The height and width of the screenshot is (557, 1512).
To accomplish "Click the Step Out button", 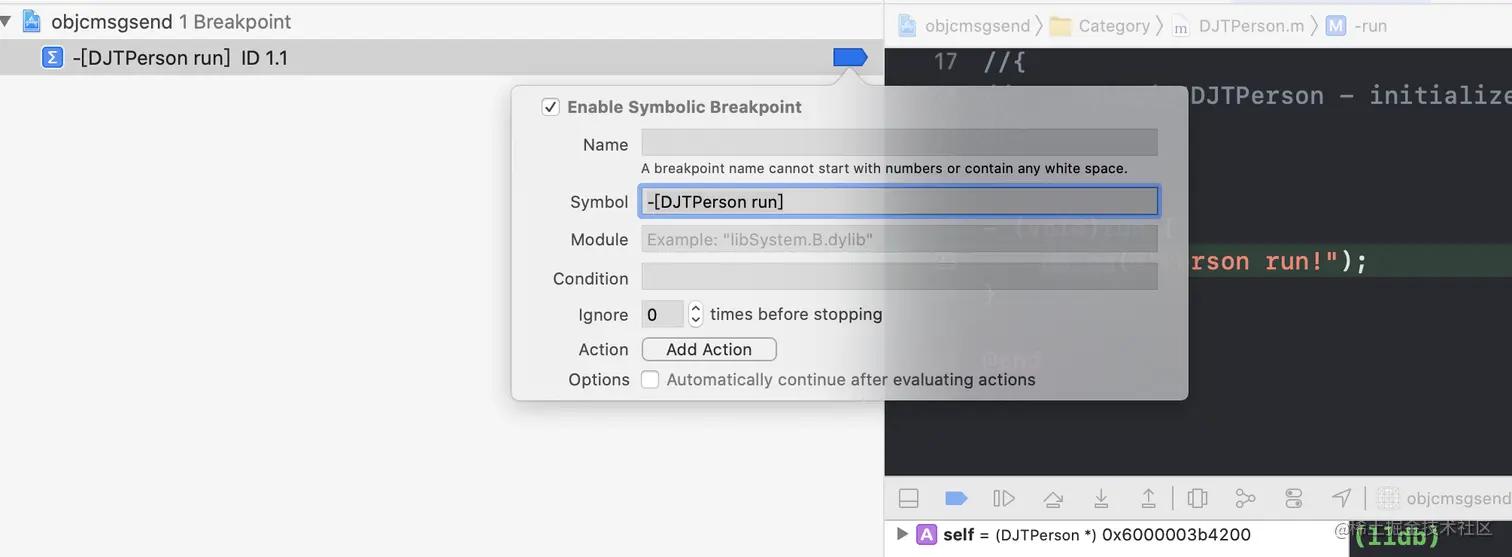I will (x=1149, y=498).
